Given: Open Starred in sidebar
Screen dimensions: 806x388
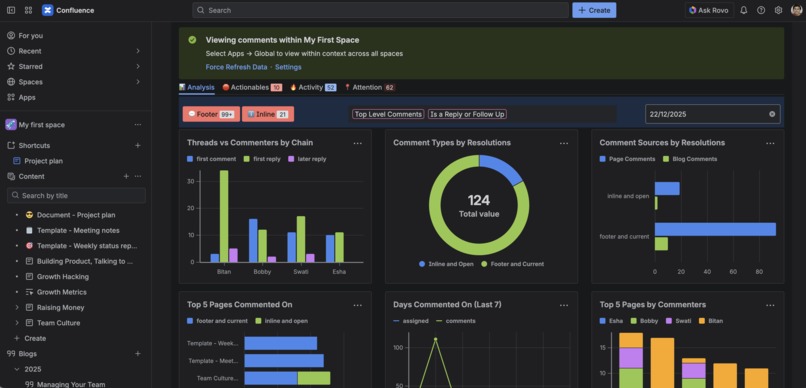Looking at the screenshot, I should (x=30, y=66).
